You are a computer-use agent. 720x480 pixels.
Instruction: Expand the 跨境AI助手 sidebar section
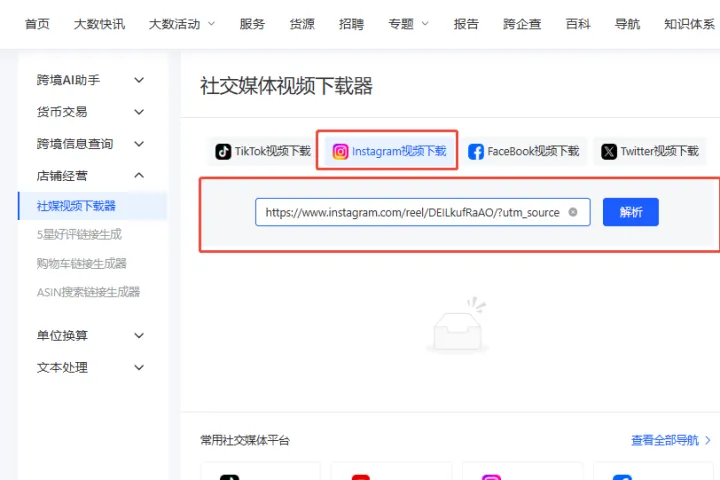(x=139, y=80)
